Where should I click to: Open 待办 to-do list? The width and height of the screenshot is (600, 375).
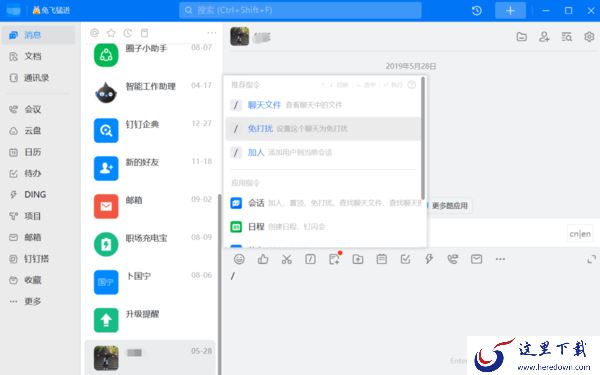38,173
